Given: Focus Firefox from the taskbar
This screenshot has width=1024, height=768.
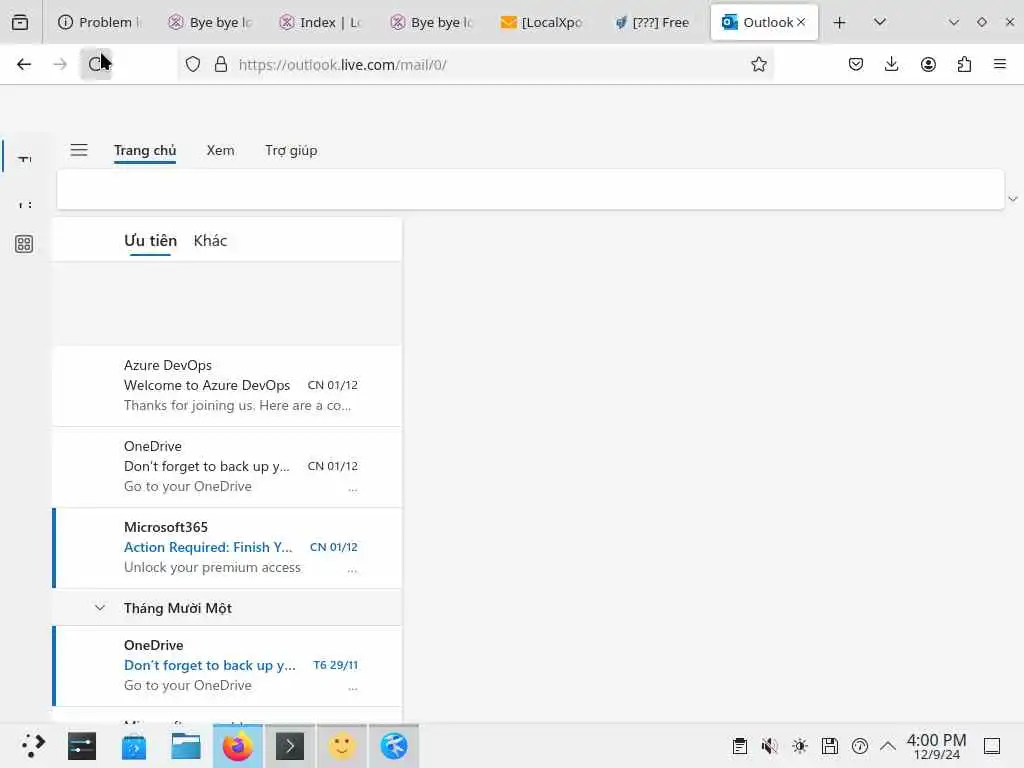Looking at the screenshot, I should (x=238, y=746).
